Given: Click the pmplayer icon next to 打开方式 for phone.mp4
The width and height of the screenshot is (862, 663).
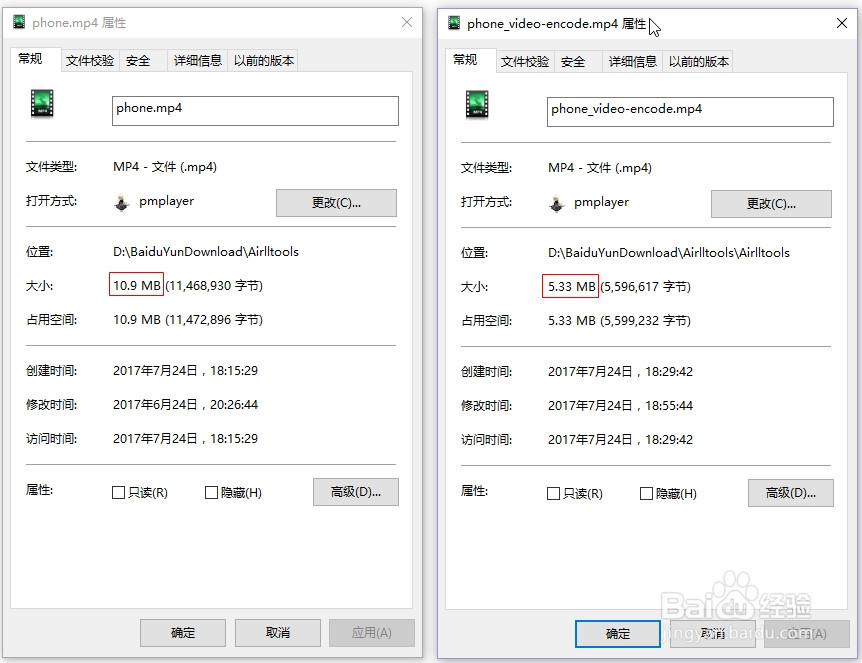Looking at the screenshot, I should [x=118, y=202].
